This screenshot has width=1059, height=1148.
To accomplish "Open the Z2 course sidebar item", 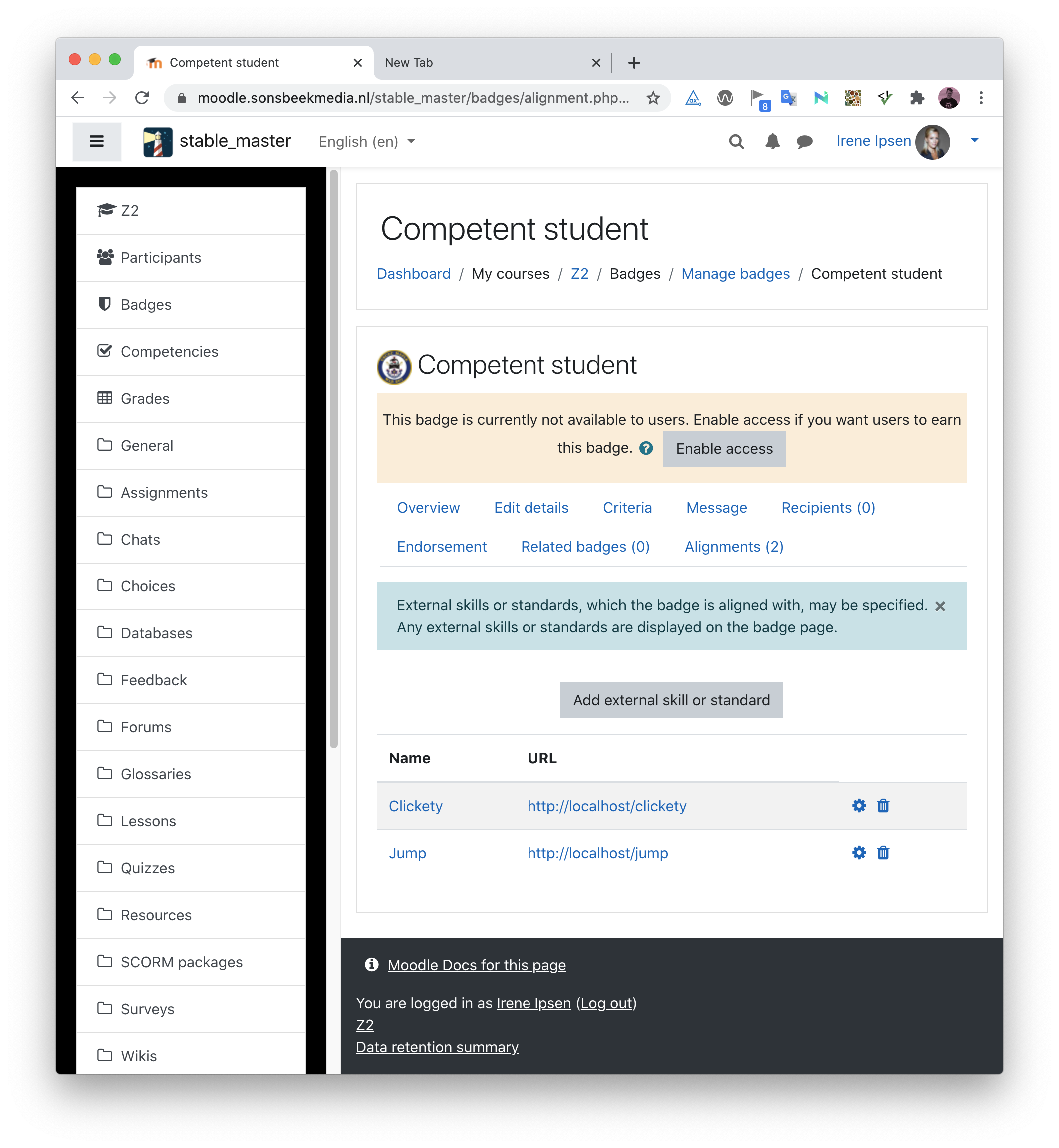I will tap(190, 210).
